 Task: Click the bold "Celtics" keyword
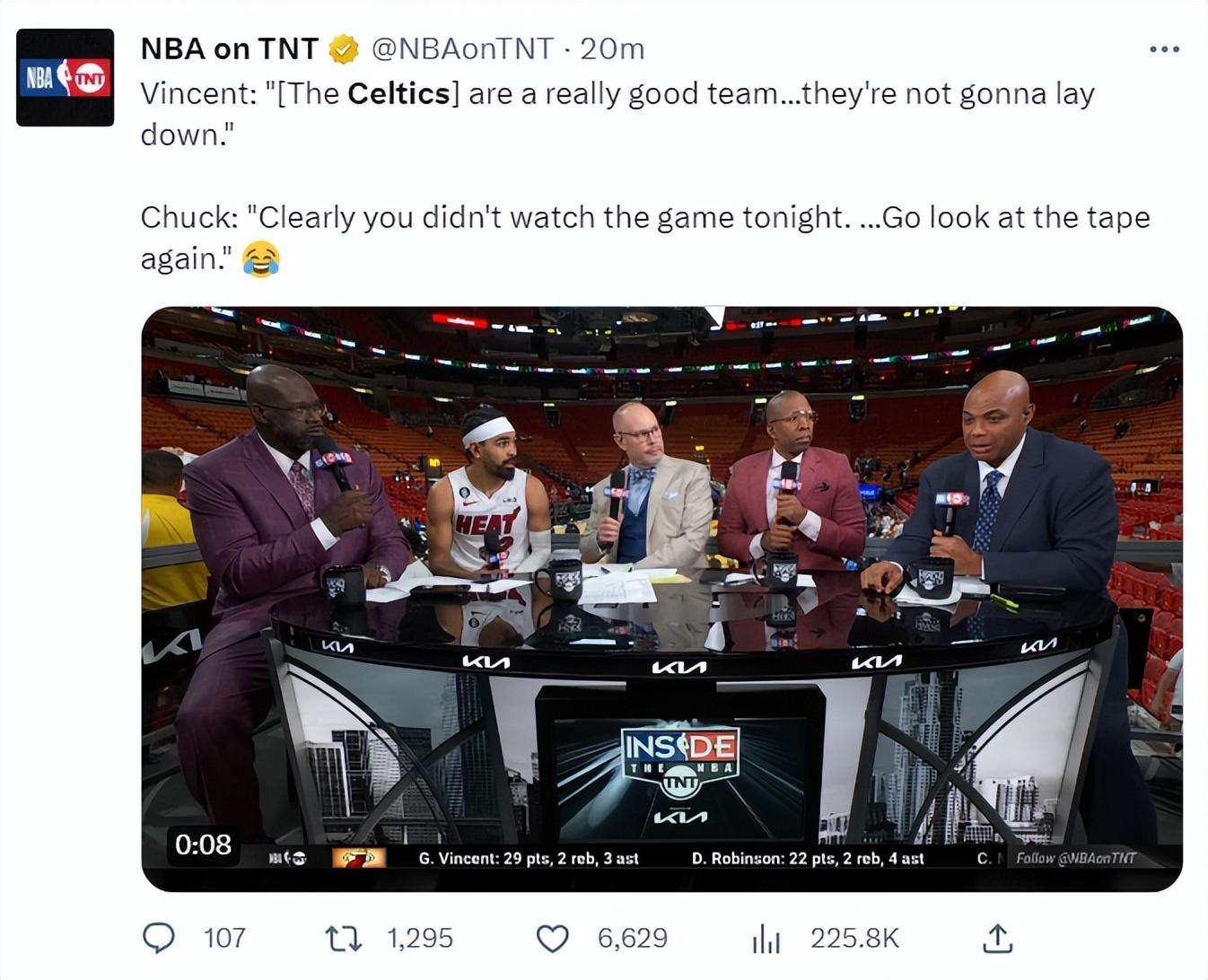tap(398, 93)
